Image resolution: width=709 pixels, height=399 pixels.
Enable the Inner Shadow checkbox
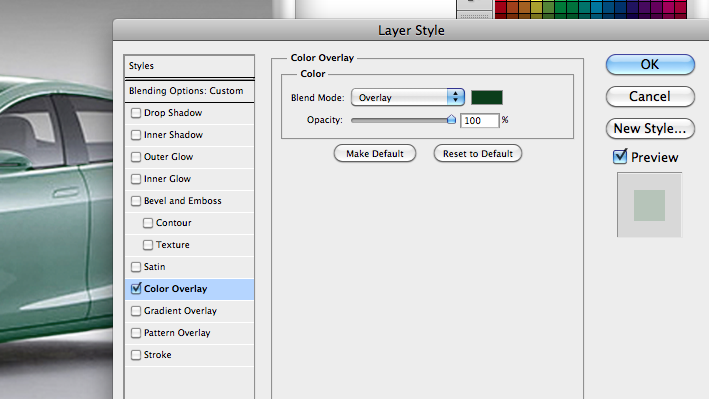pos(136,135)
